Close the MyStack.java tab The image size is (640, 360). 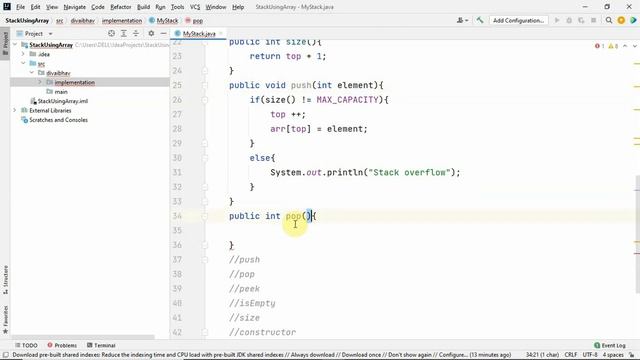[221, 33]
